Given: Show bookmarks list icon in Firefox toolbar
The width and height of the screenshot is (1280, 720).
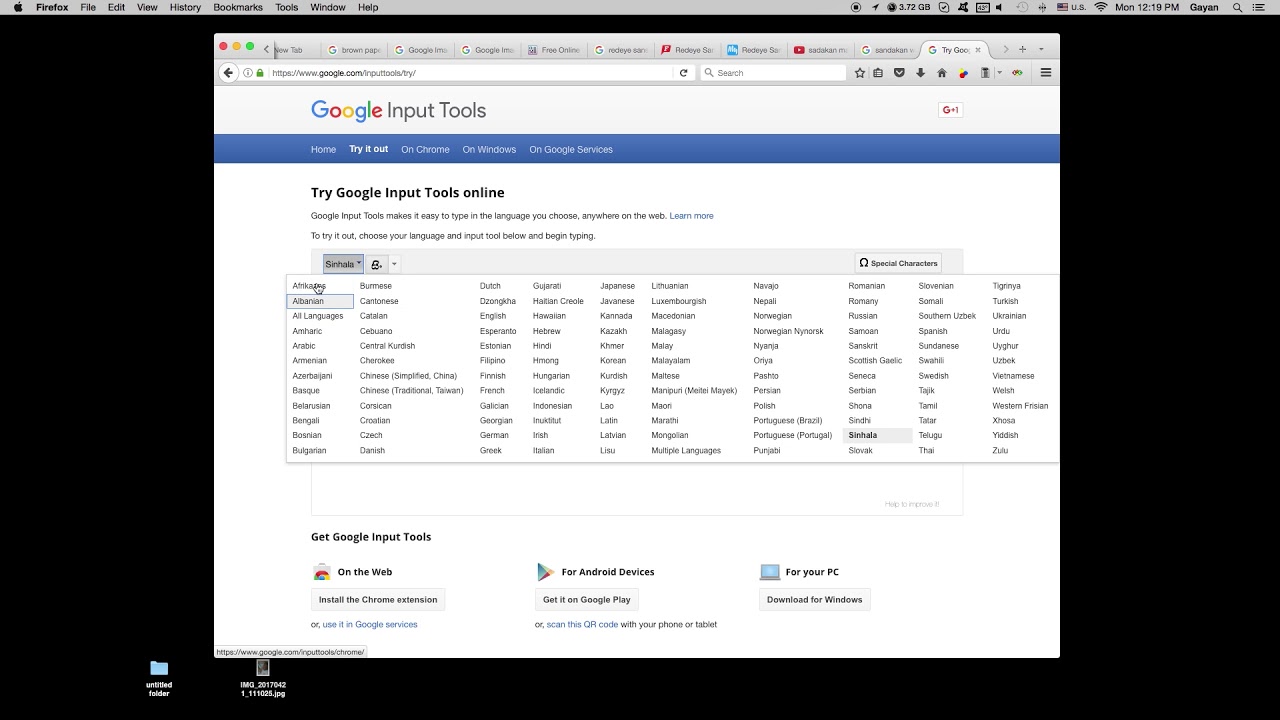Looking at the screenshot, I should click(x=878, y=73).
